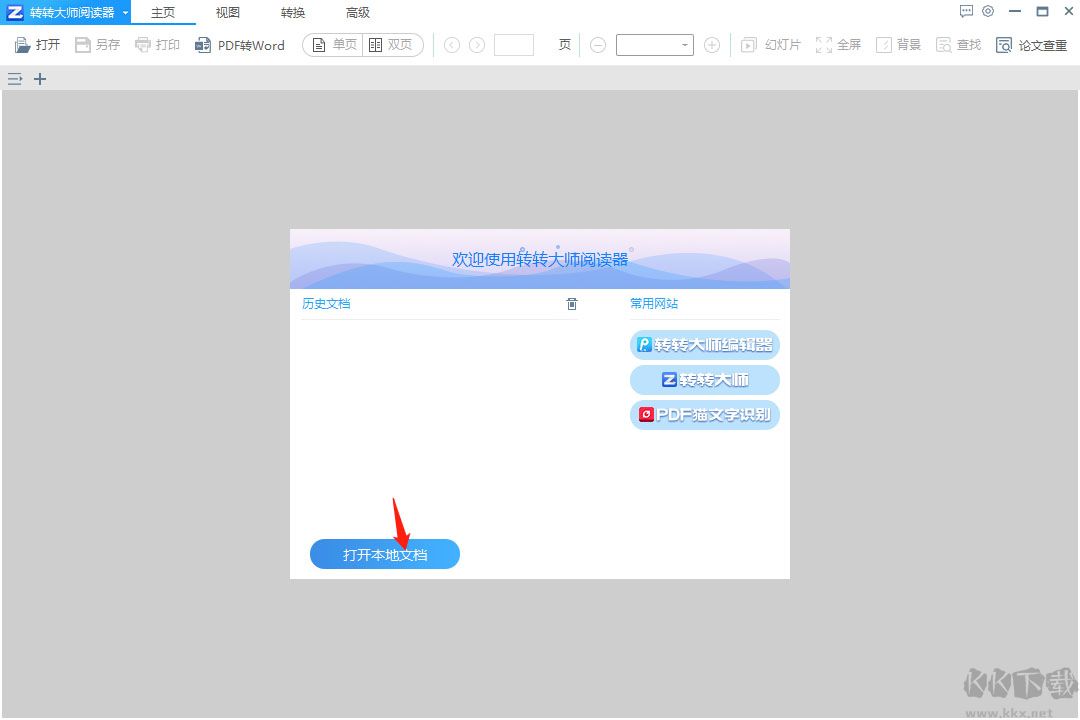Open the 高级 tab
The width and height of the screenshot is (1080, 720).
(x=357, y=12)
